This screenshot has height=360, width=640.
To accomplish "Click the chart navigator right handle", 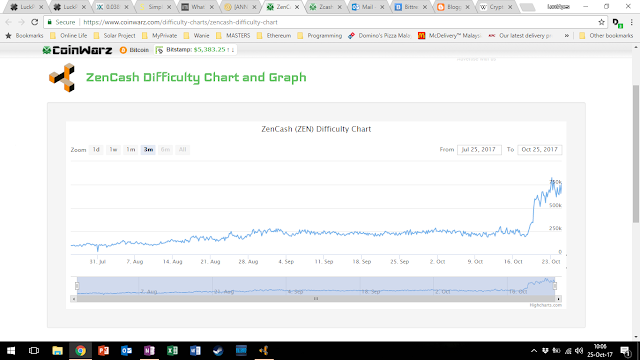I will 555,286.
